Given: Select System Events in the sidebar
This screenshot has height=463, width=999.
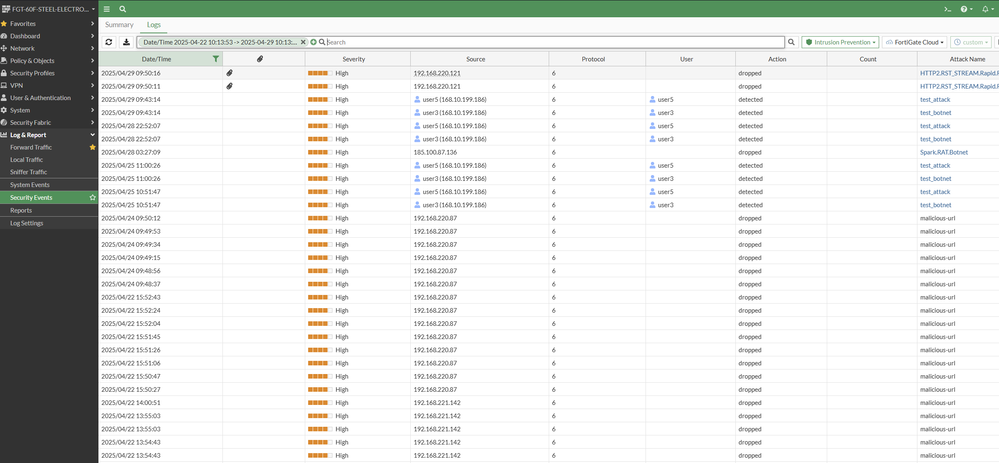Looking at the screenshot, I should click(x=30, y=185).
